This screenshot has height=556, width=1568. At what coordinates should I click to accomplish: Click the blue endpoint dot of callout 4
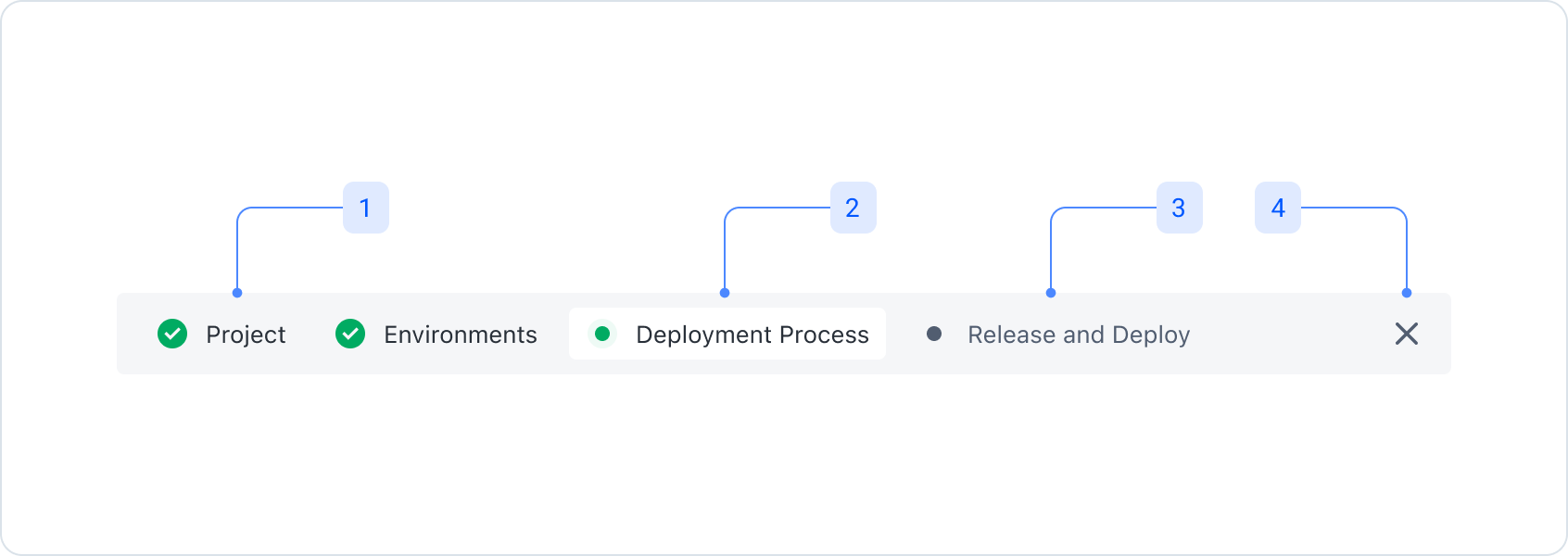(x=1407, y=293)
